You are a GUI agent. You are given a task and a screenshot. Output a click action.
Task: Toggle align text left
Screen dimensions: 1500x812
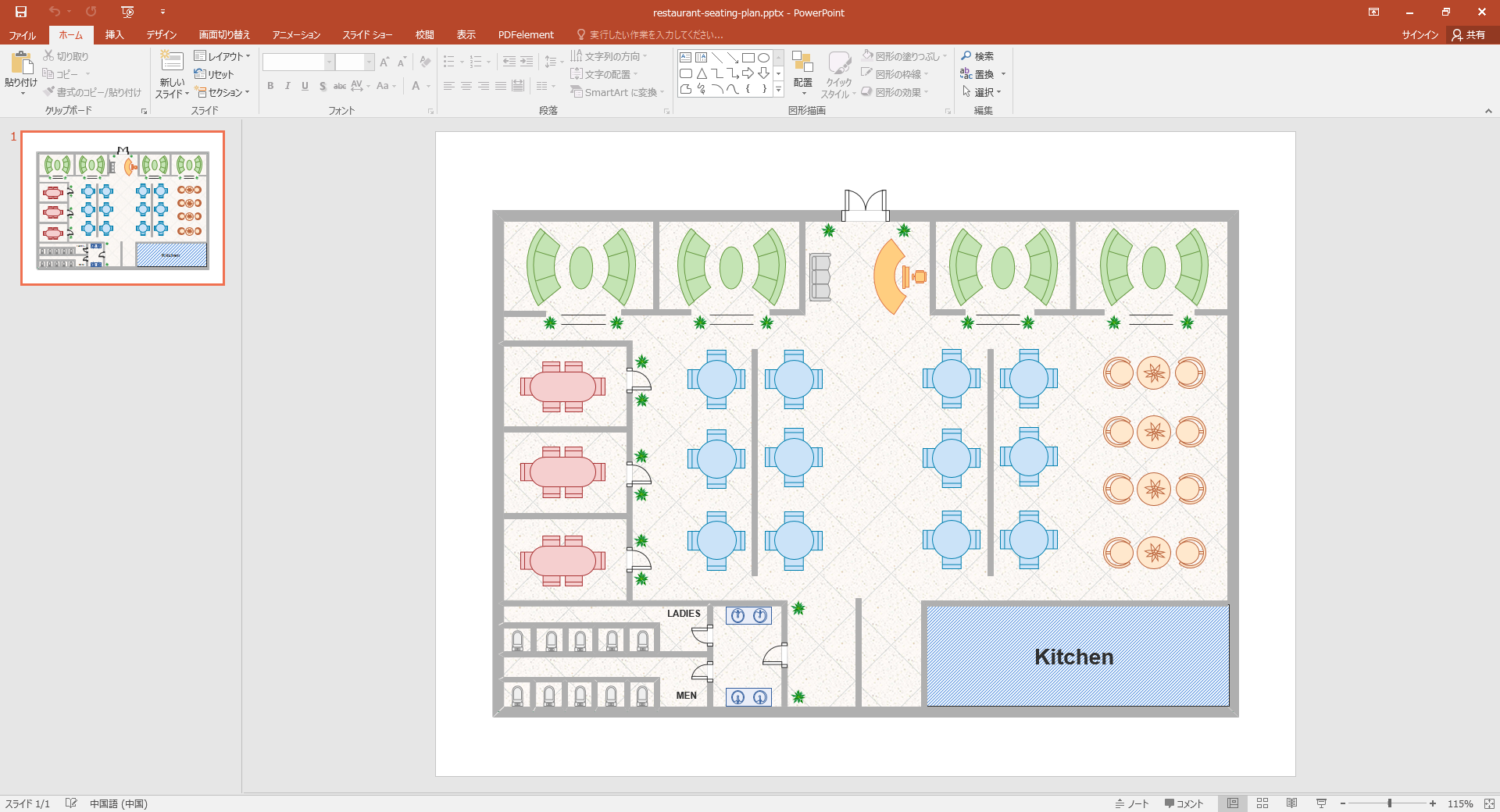pos(449,86)
